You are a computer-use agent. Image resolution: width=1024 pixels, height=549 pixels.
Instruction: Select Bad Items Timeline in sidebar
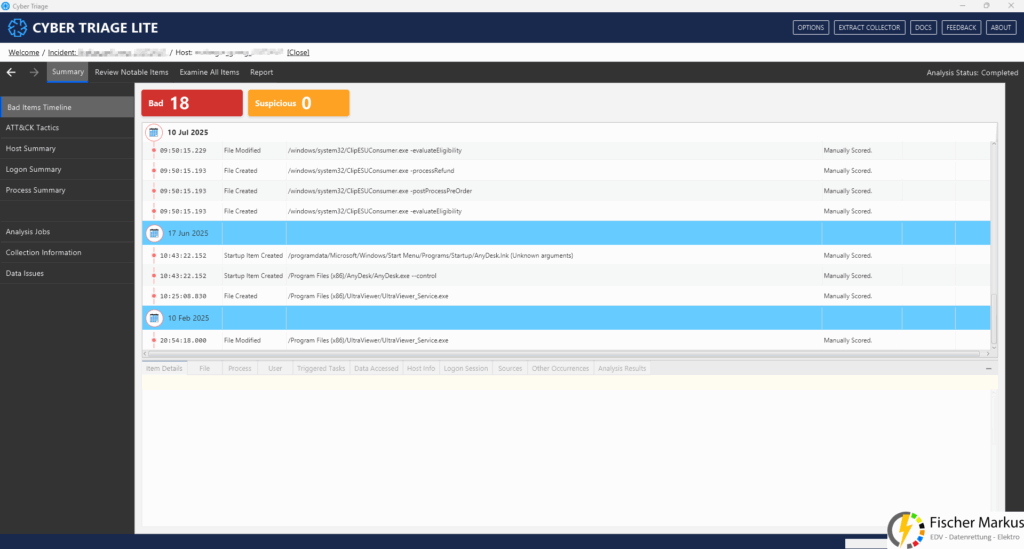click(x=67, y=107)
